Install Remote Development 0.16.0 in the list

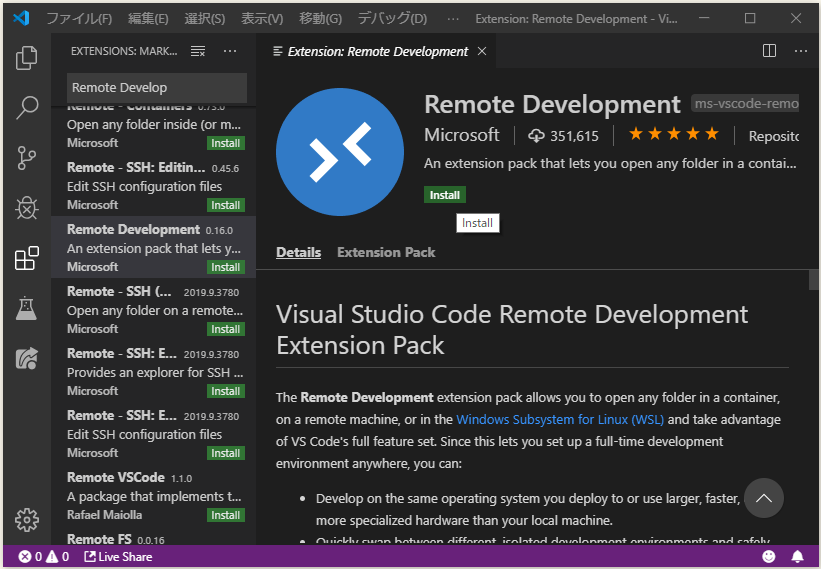click(226, 267)
